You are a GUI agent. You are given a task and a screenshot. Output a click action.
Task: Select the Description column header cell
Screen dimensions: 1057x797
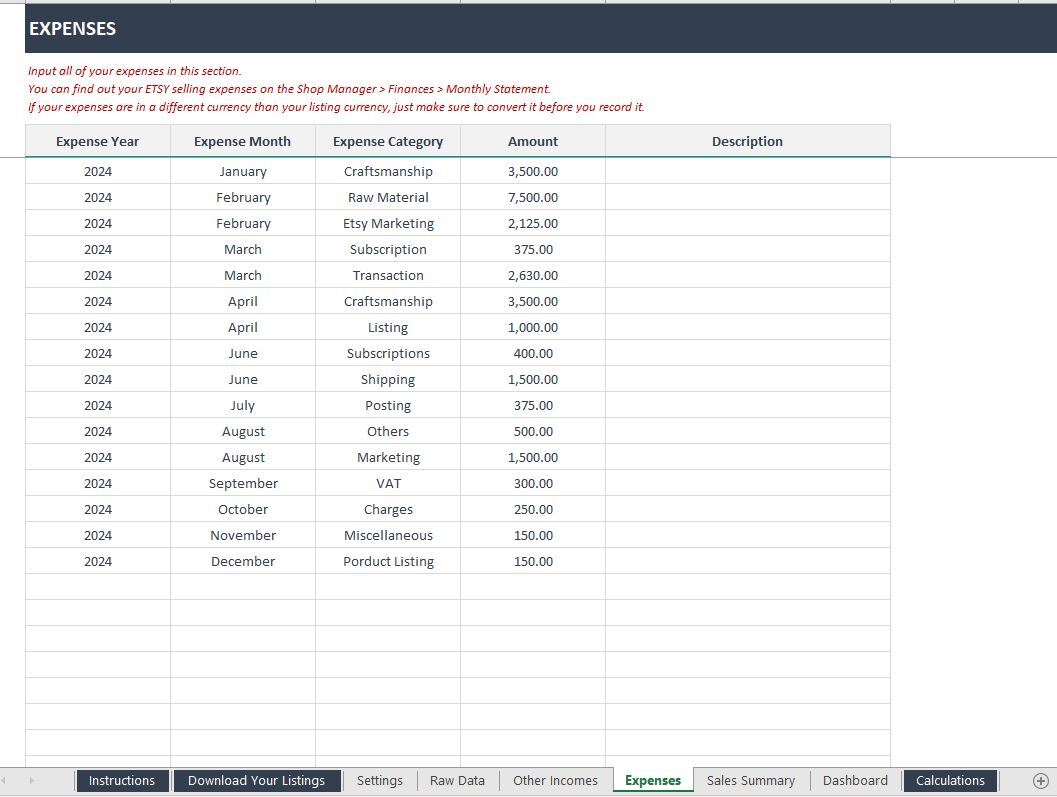[747, 142]
